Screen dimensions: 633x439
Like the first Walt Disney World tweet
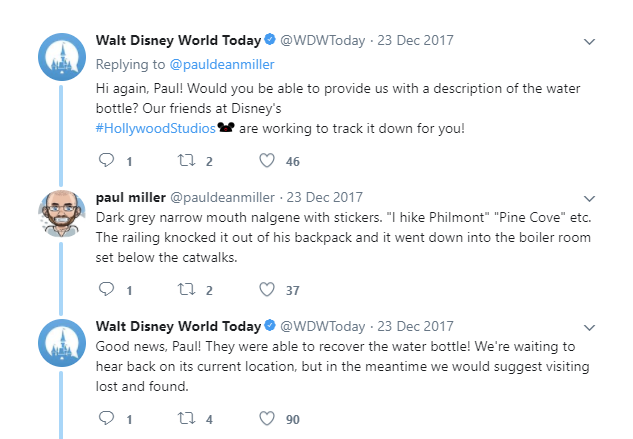pyautogui.click(x=267, y=161)
